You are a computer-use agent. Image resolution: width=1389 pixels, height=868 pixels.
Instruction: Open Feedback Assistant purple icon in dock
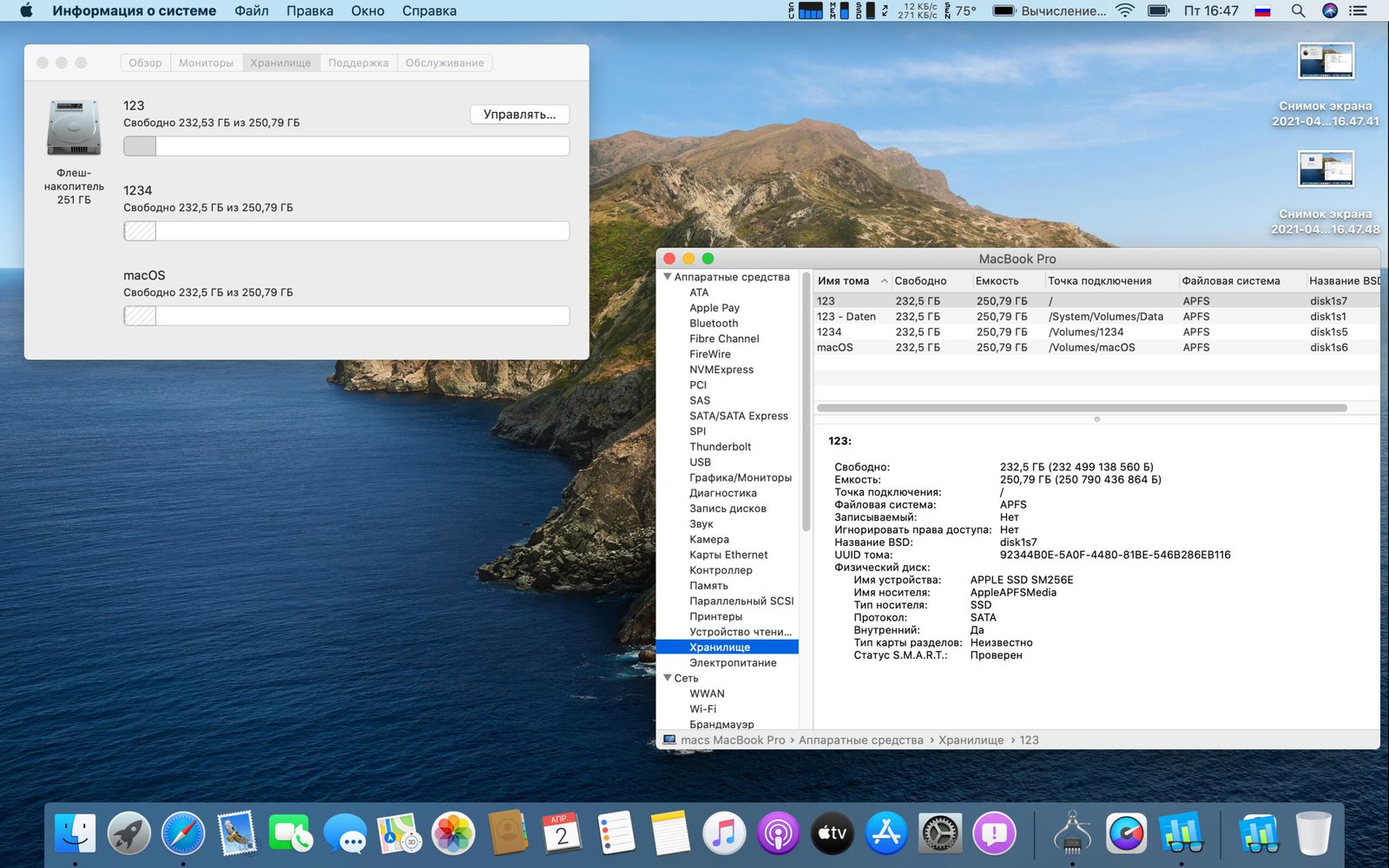(994, 834)
